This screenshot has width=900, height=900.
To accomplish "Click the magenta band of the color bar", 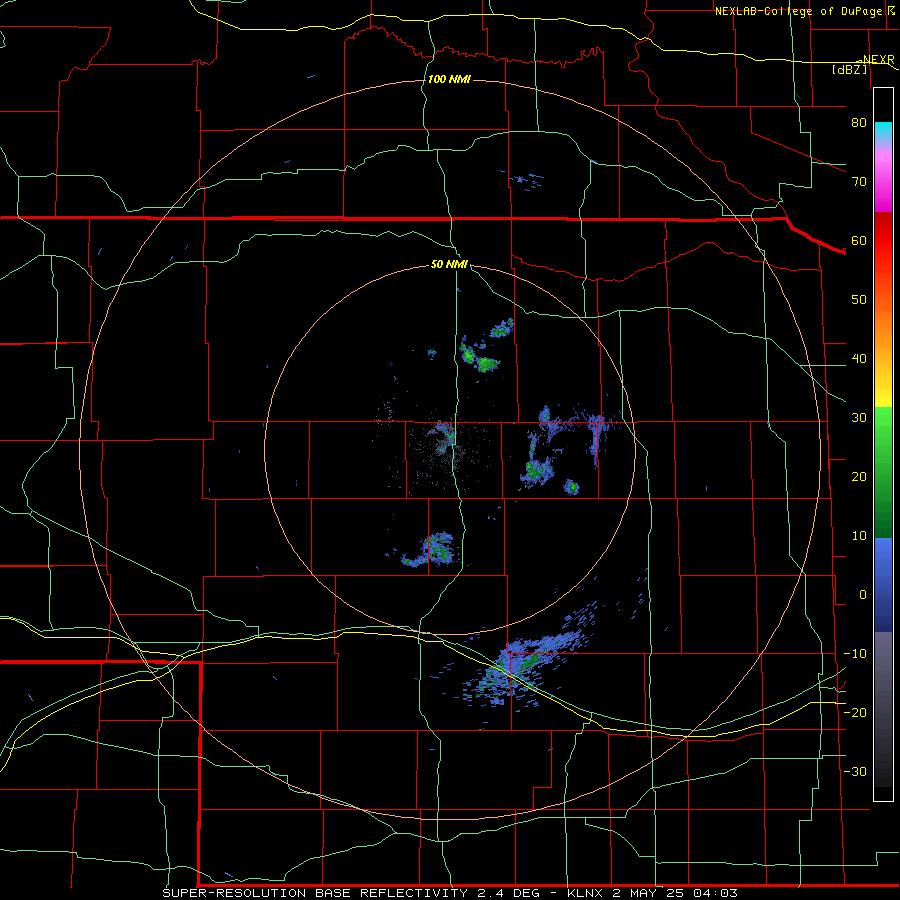I will coord(883,185).
